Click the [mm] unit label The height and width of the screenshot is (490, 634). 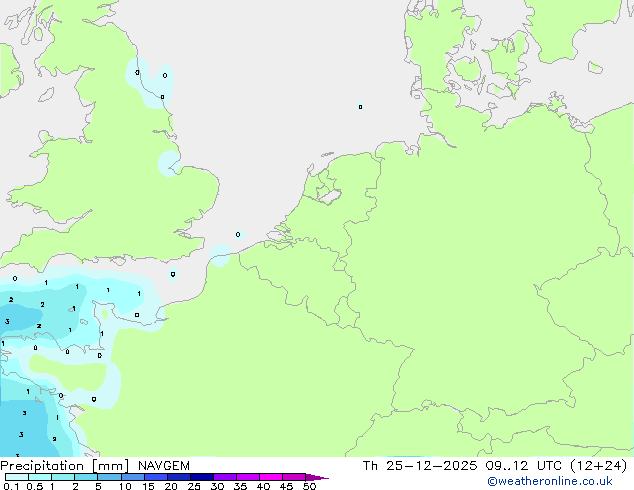tap(111, 466)
